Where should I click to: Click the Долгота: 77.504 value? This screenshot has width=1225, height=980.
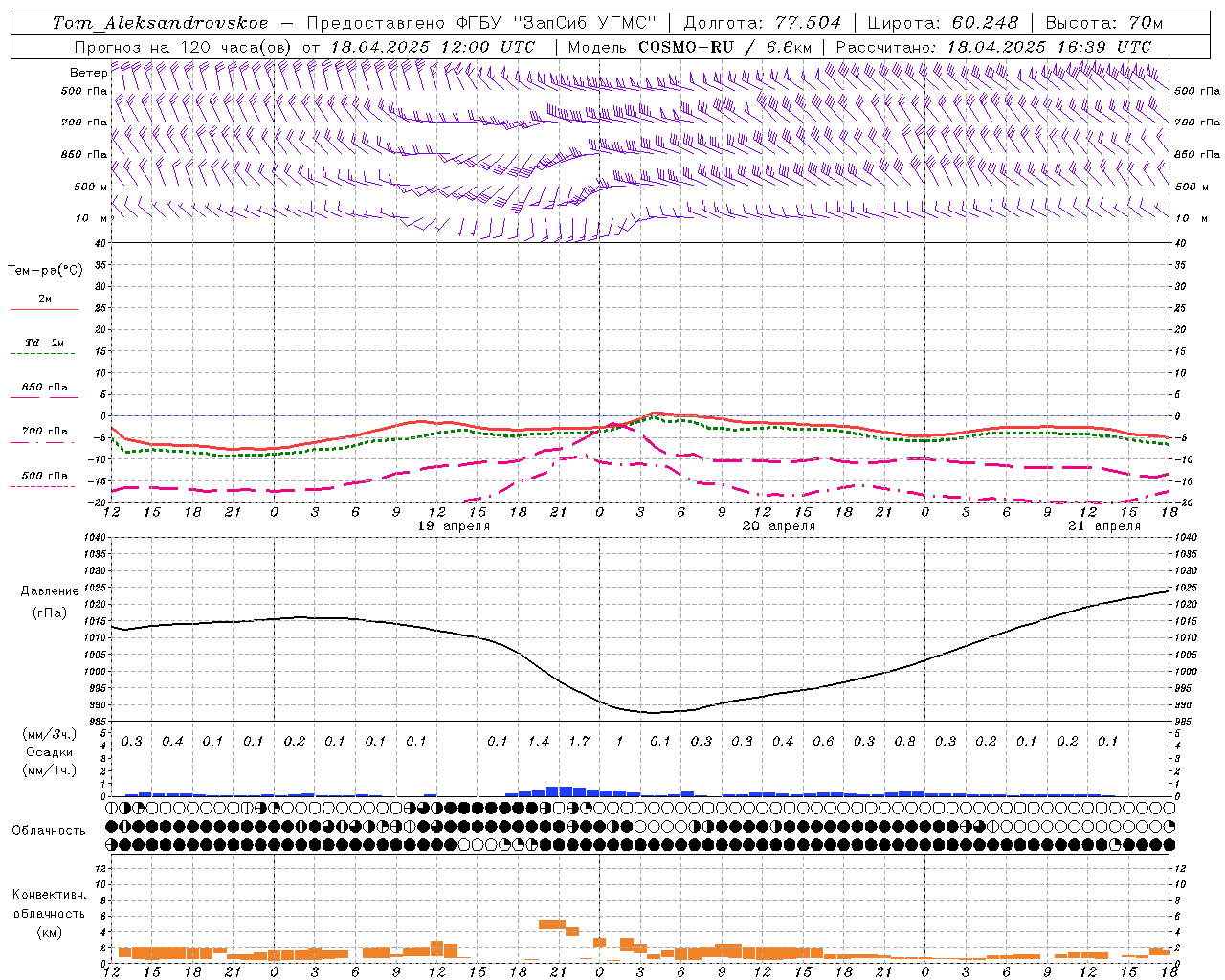(x=763, y=23)
